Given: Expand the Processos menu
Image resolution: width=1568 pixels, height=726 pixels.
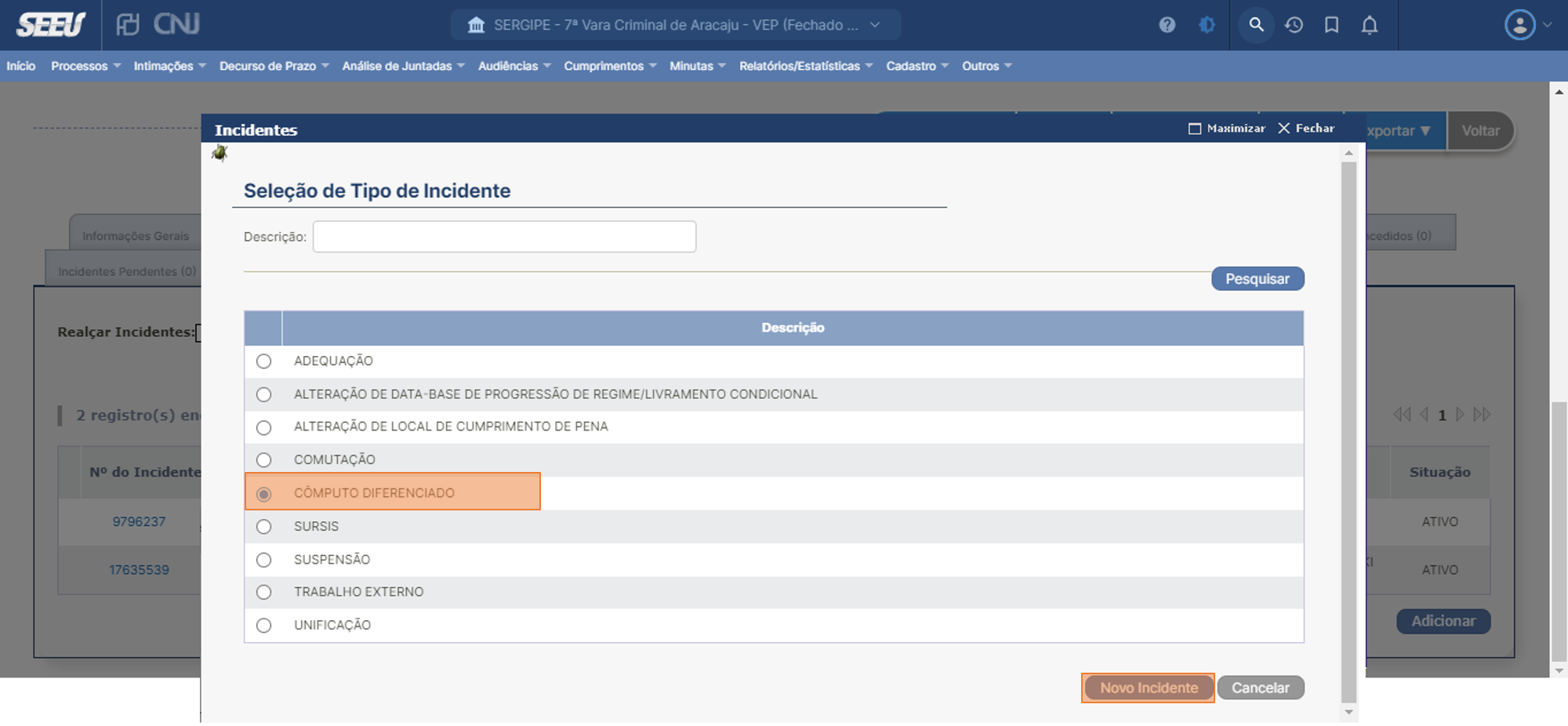Looking at the screenshot, I should [85, 66].
